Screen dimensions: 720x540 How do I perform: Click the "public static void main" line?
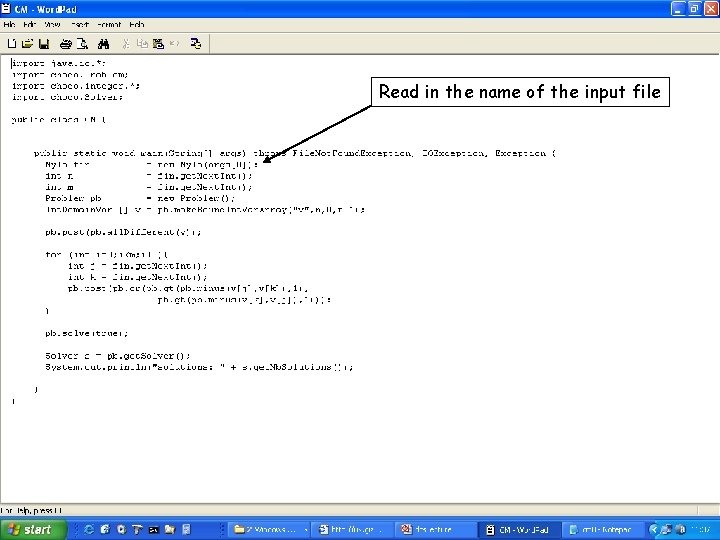point(295,153)
